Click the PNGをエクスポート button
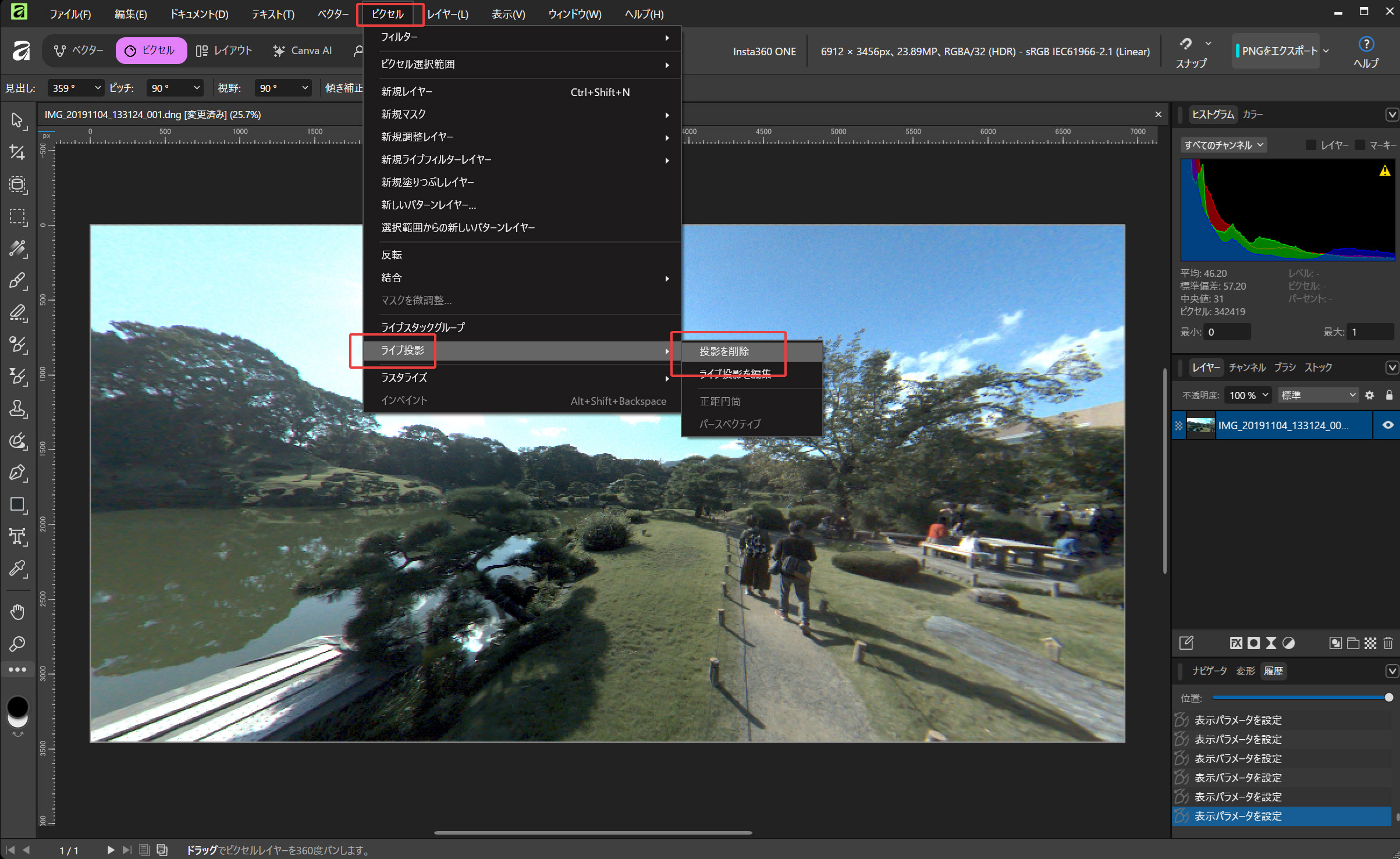Image resolution: width=1400 pixels, height=859 pixels. [1279, 51]
